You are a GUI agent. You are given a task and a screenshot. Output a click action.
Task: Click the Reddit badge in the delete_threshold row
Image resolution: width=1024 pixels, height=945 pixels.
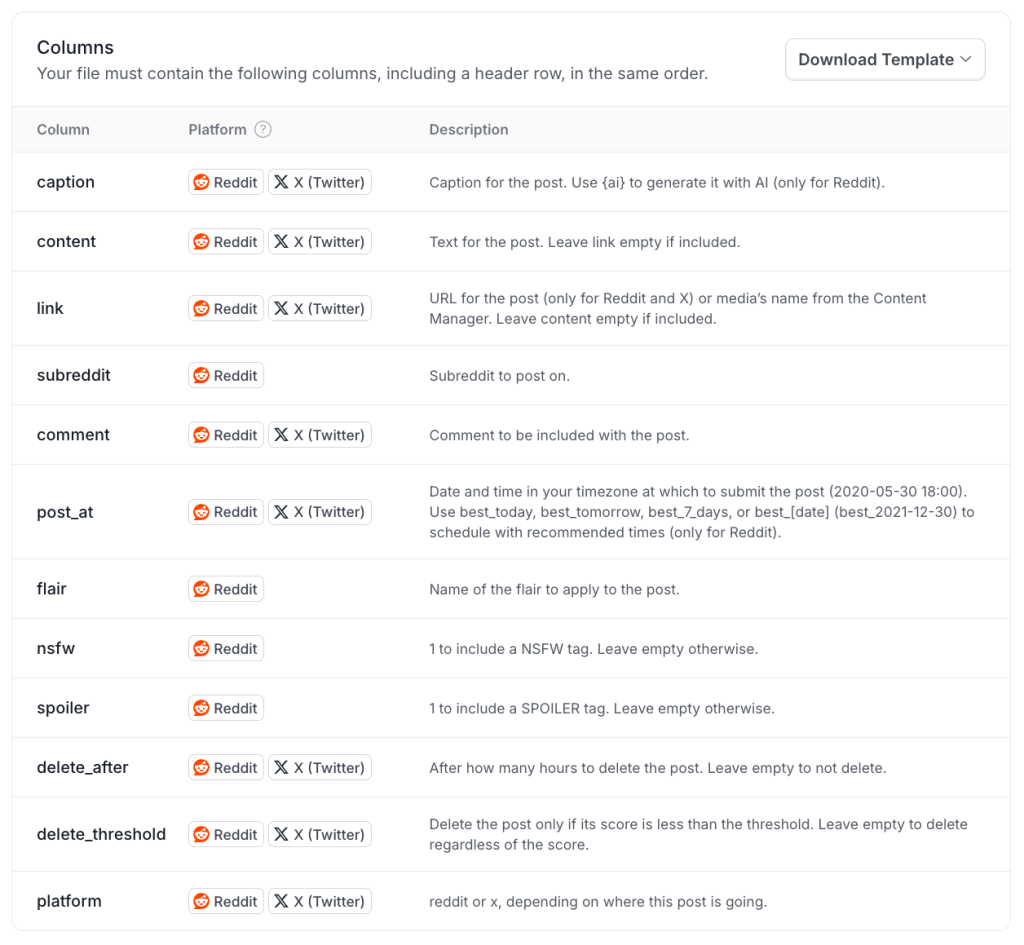pos(226,835)
